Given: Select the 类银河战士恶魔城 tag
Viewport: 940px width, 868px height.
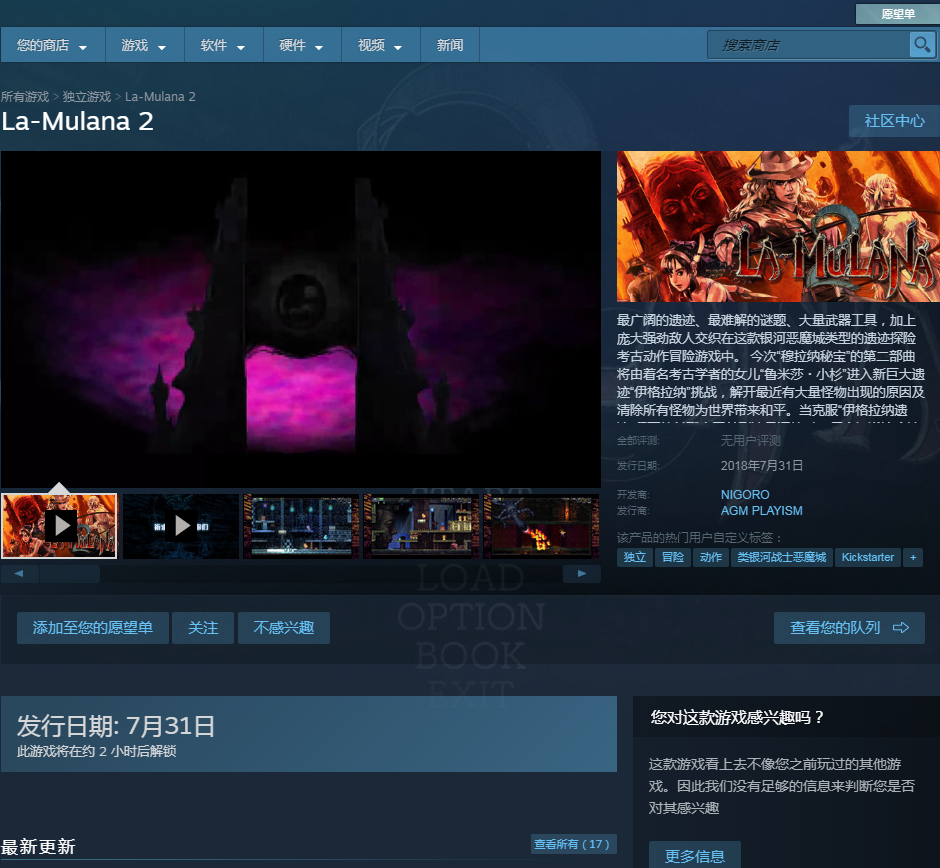Looking at the screenshot, I should tap(782, 557).
